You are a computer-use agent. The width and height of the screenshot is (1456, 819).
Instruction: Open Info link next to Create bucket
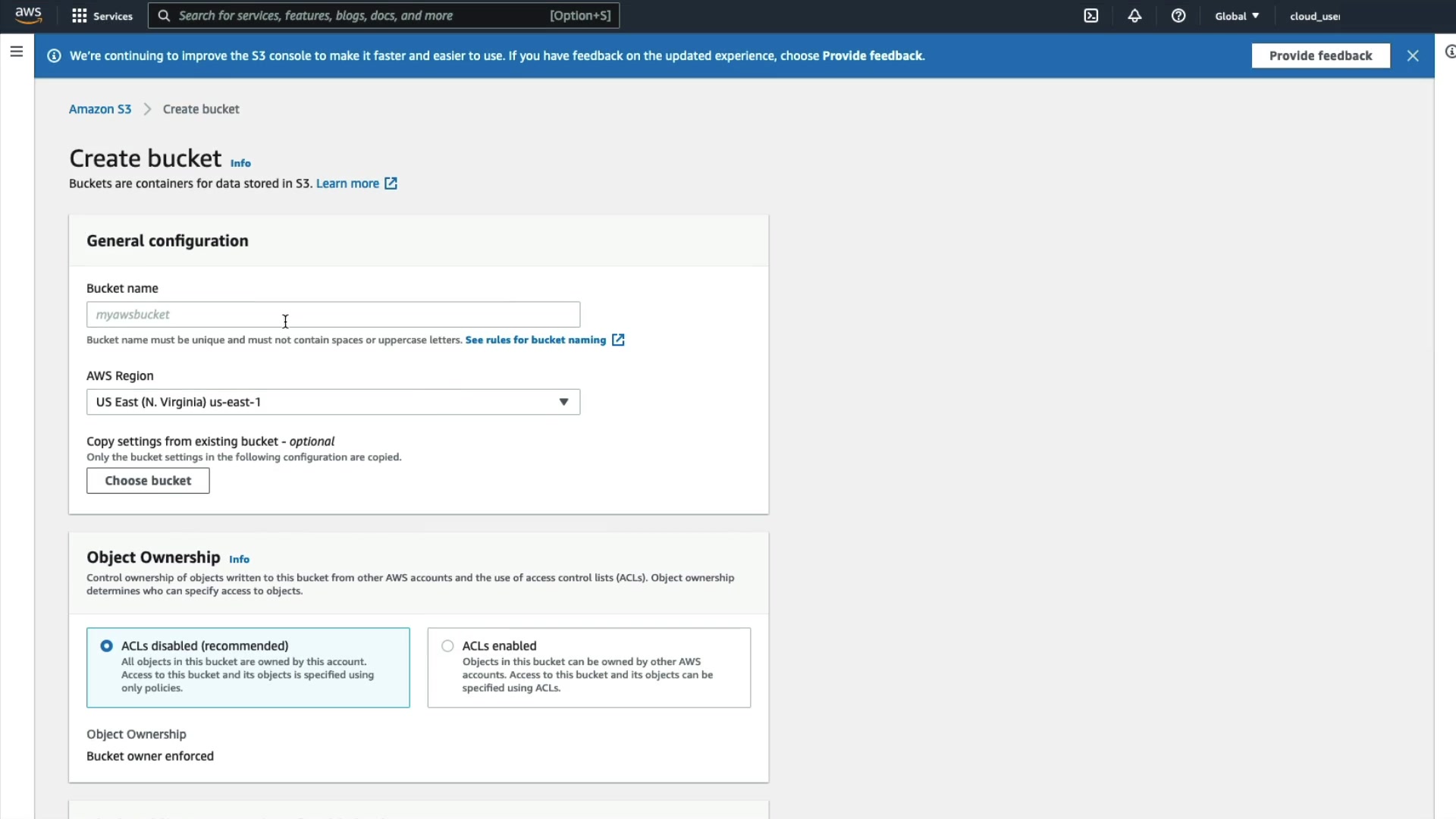pos(240,163)
